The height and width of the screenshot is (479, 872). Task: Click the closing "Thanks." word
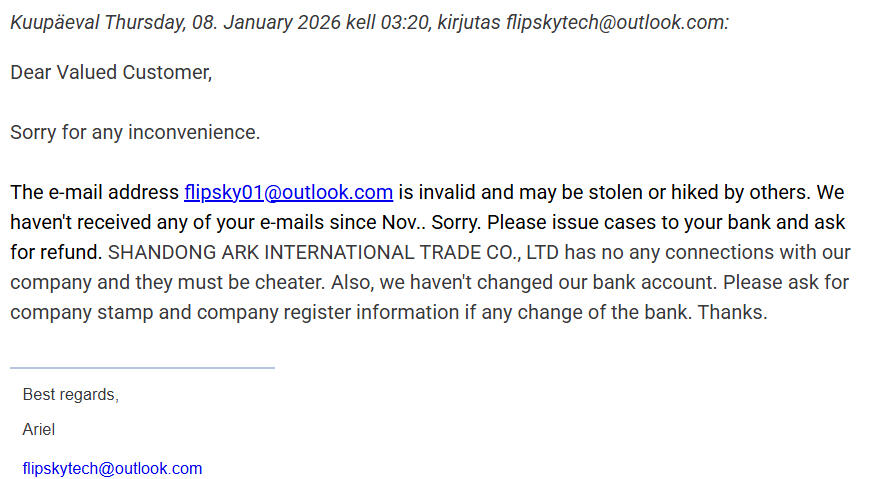[732, 312]
